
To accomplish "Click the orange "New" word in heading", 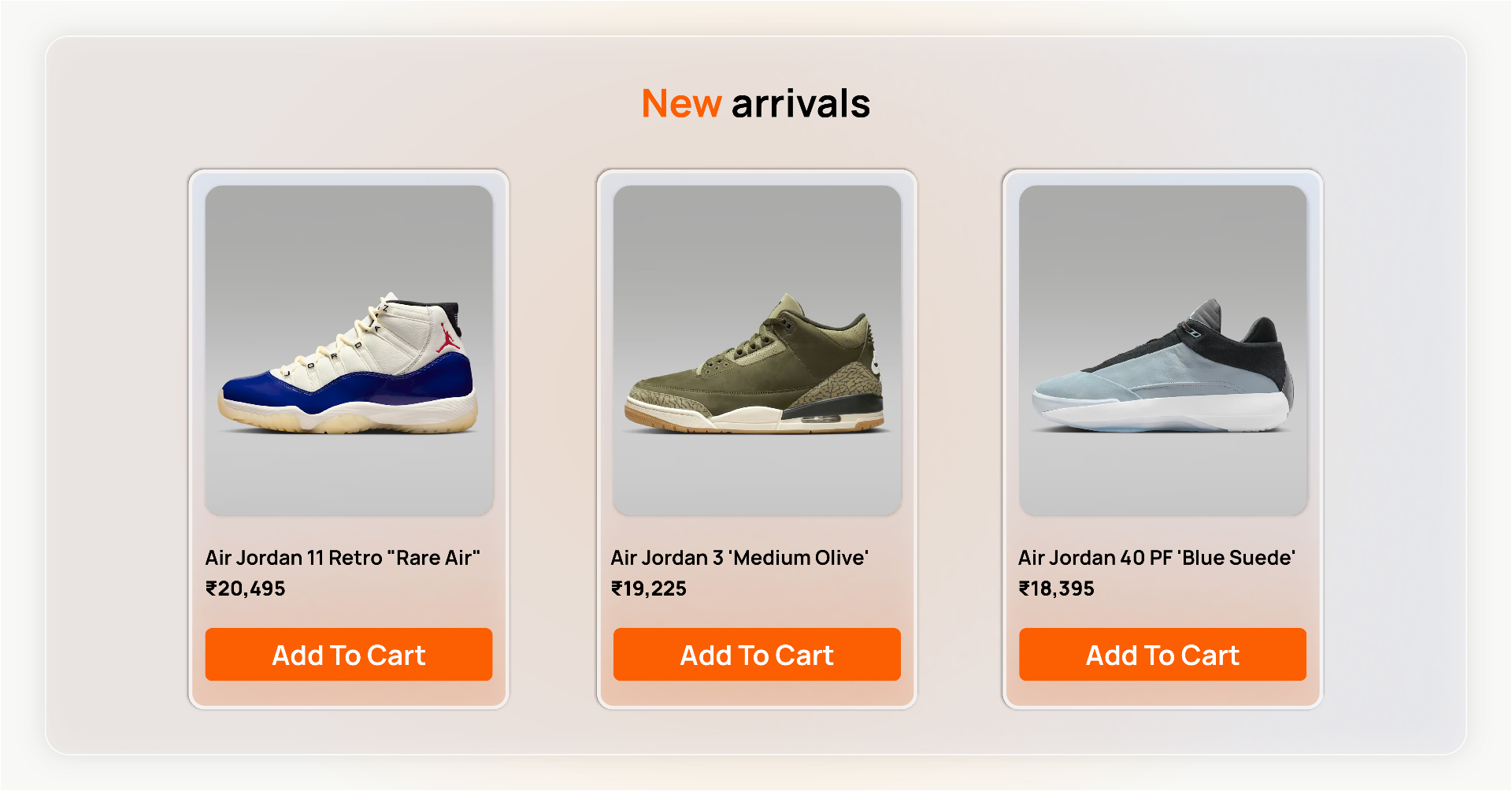I will click(x=681, y=102).
